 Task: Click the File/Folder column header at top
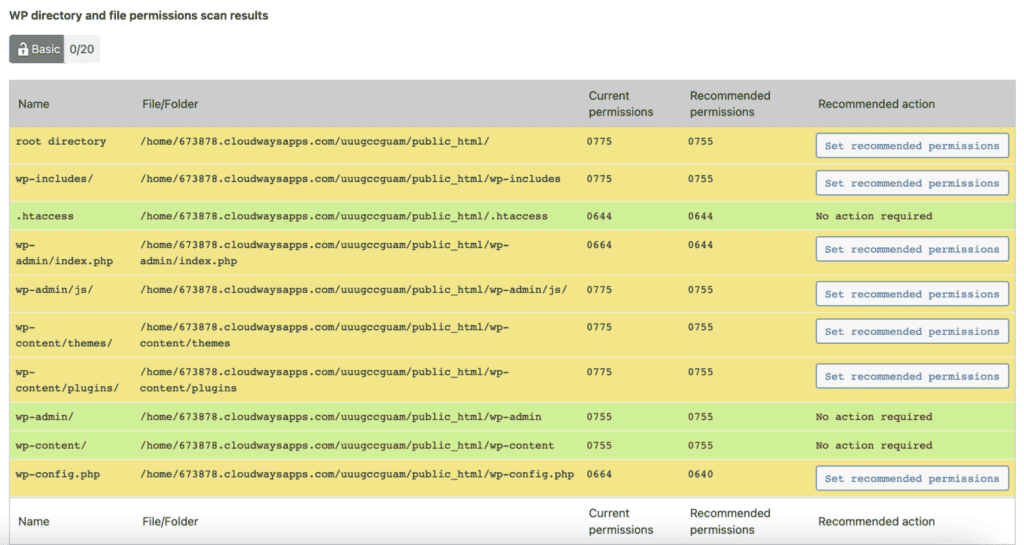[x=170, y=104]
